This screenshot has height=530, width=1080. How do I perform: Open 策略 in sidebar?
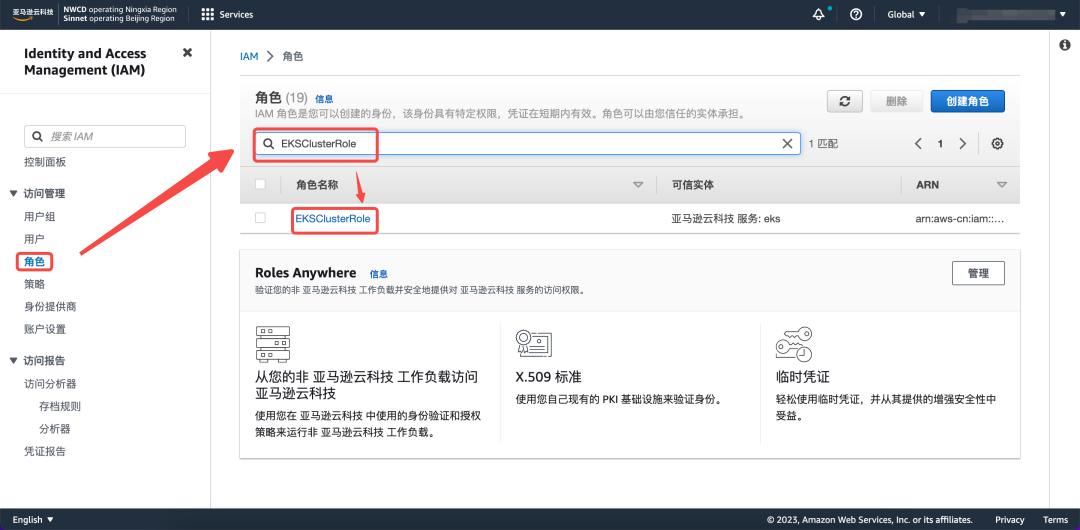34,284
